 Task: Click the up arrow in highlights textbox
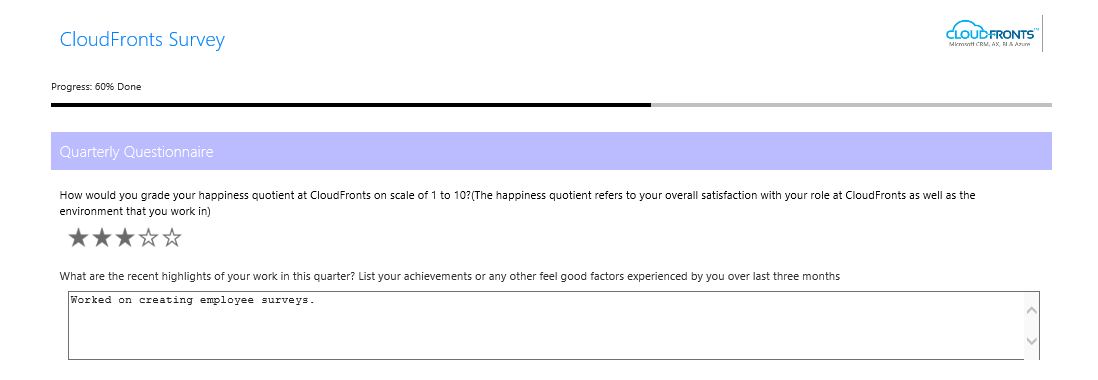point(1031,310)
